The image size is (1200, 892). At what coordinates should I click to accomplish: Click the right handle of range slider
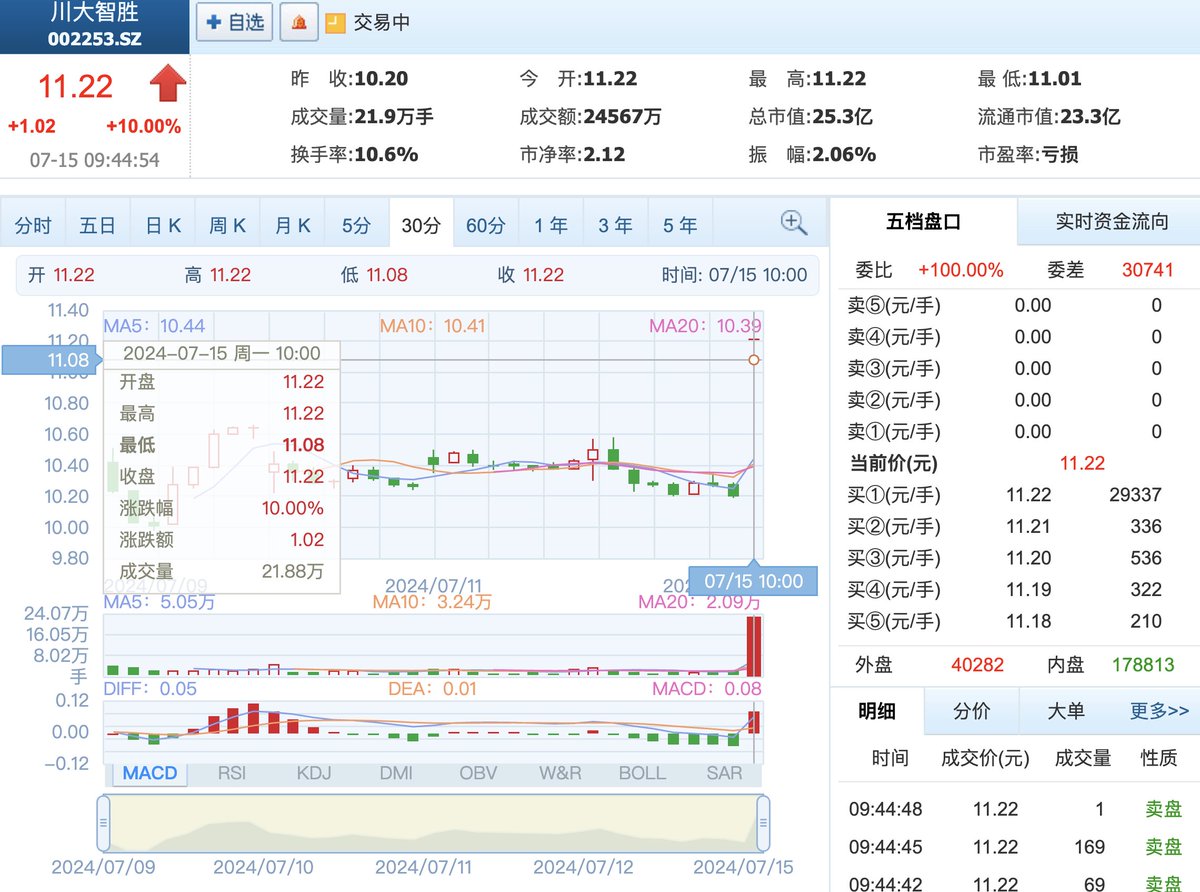tap(763, 822)
